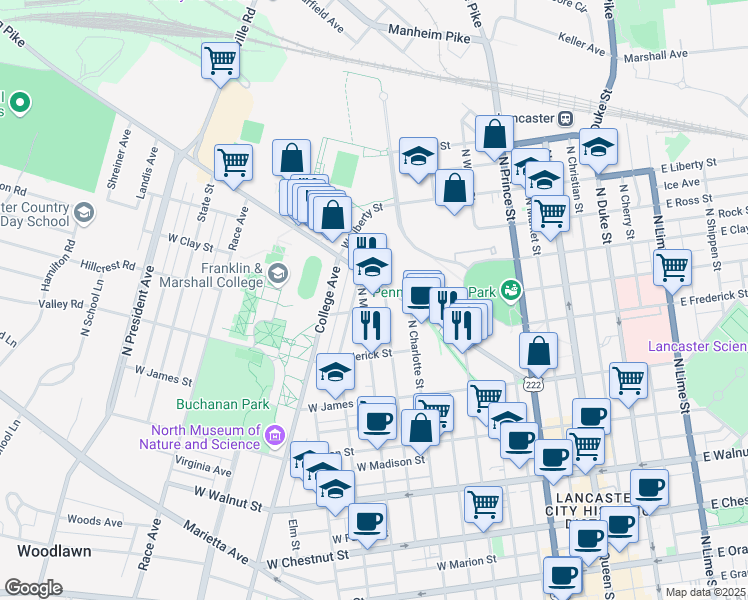Click 'N President Ave' road label

click(138, 311)
